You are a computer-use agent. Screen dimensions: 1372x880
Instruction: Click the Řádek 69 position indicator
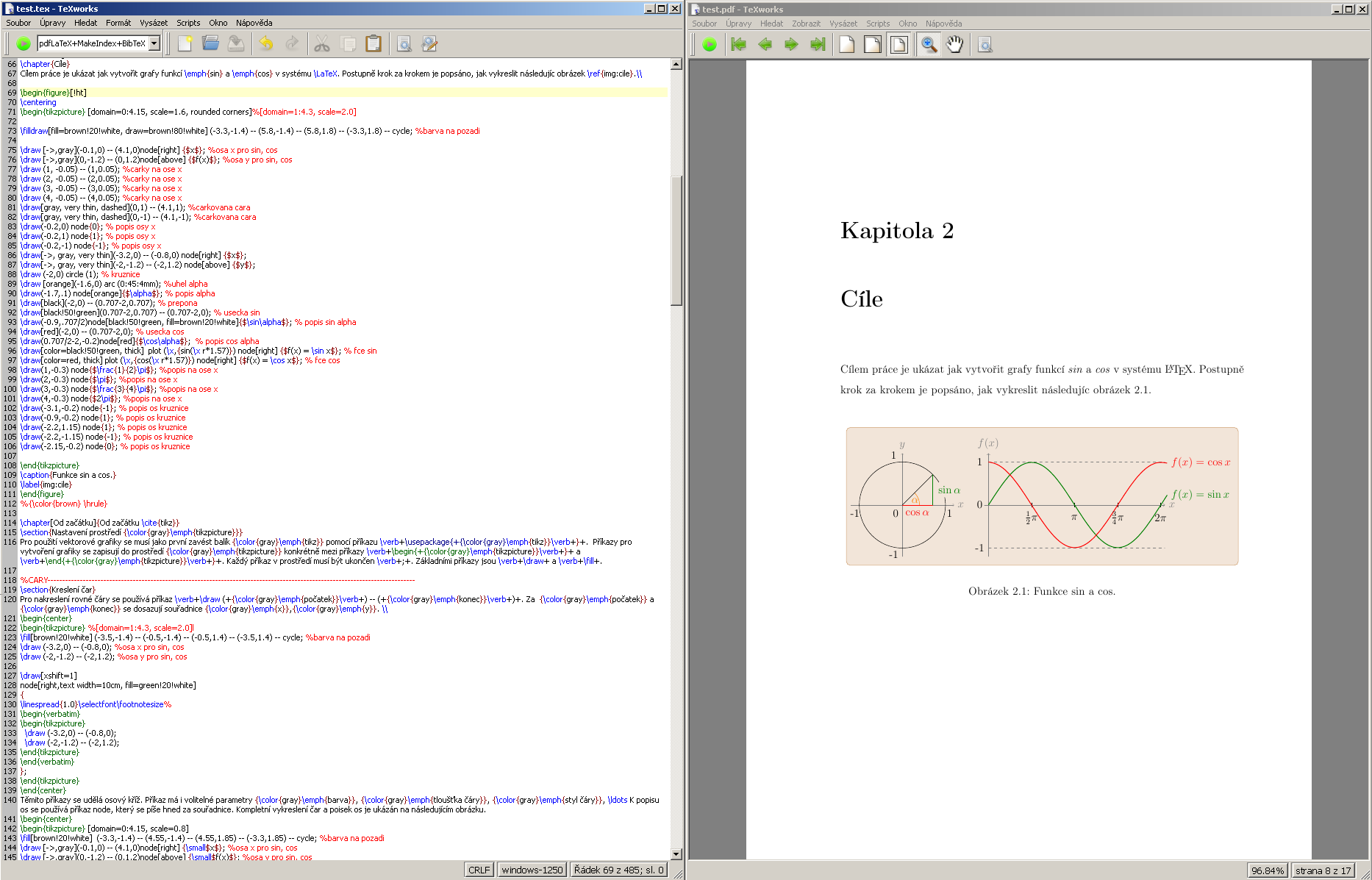(618, 870)
